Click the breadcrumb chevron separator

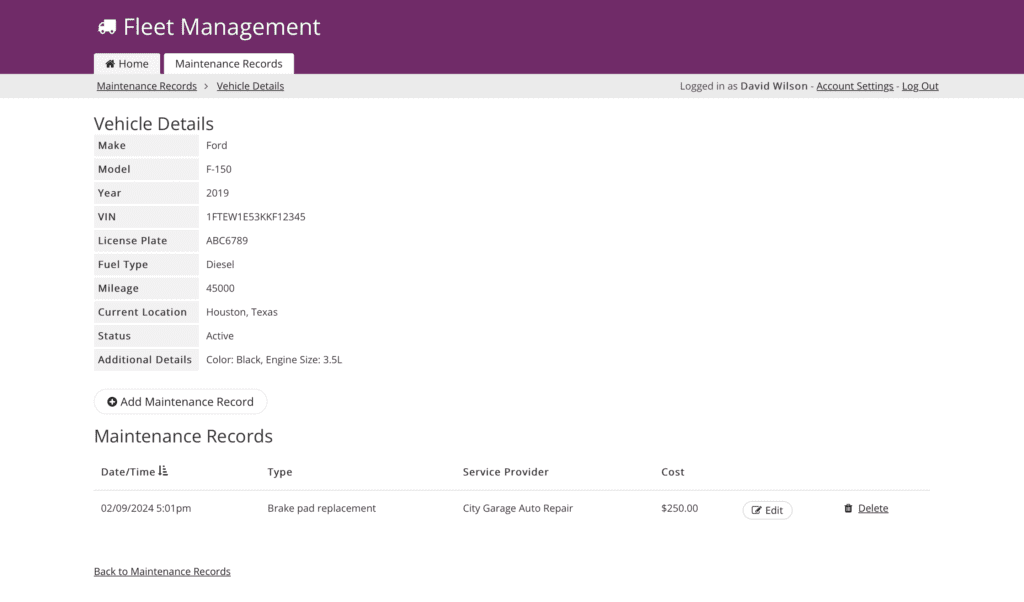[206, 86]
